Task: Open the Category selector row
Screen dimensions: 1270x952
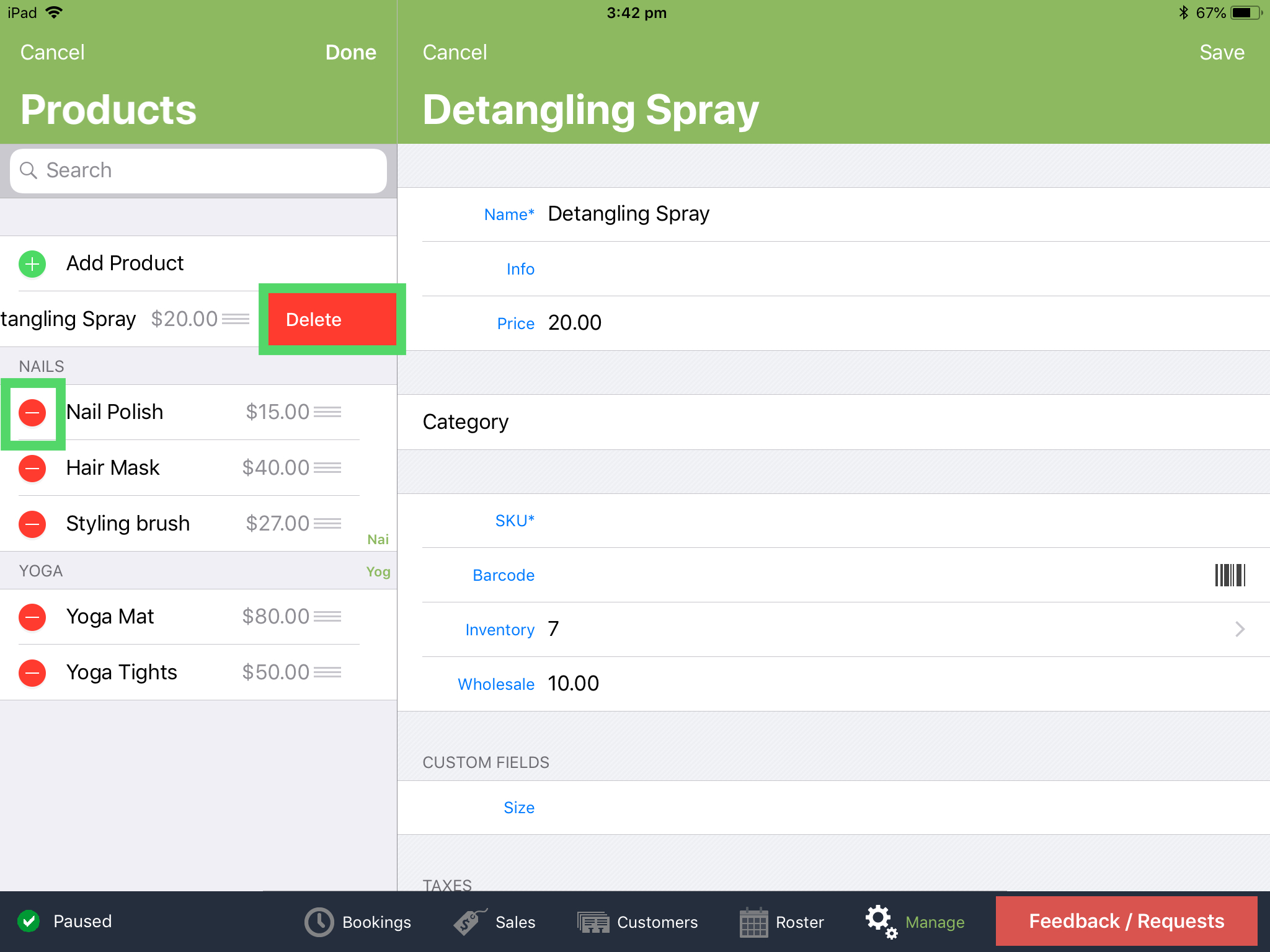Action: coord(833,422)
